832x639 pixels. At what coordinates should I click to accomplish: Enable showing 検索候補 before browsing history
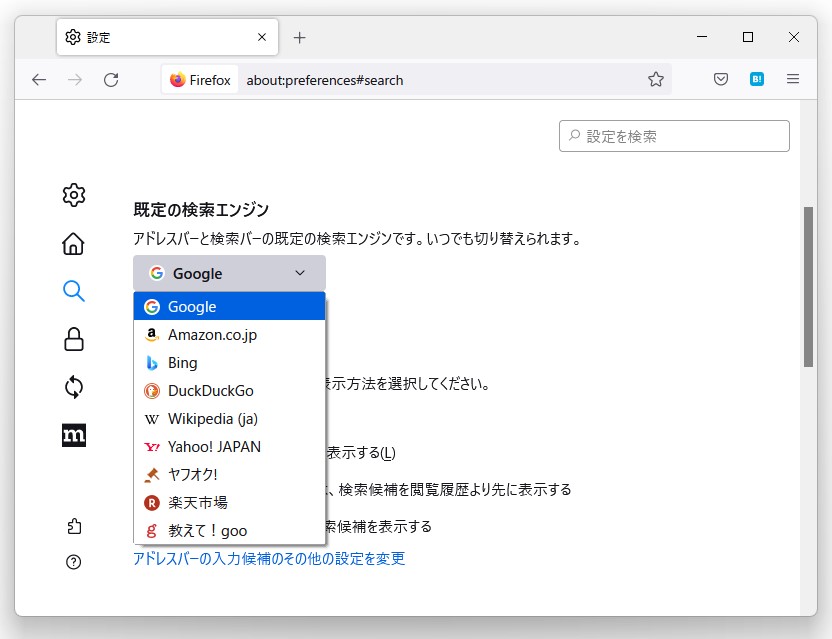[x=450, y=488]
